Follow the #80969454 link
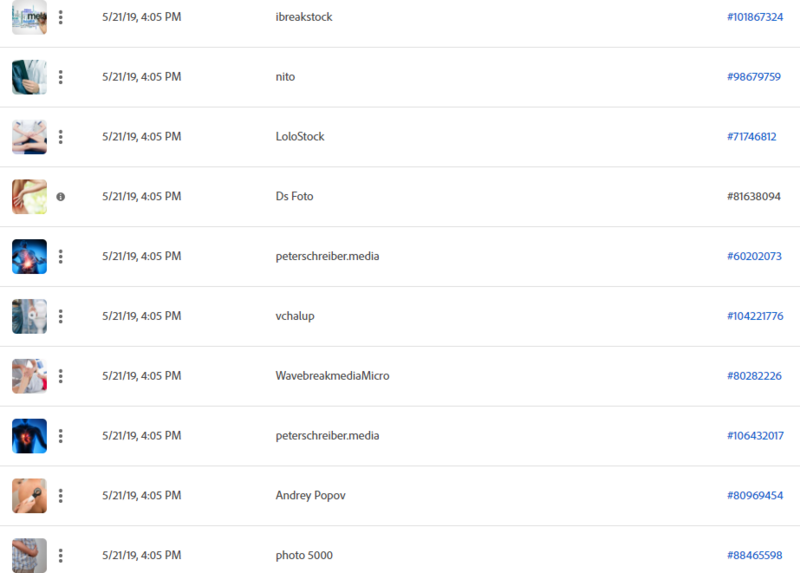Image resolution: width=800 pixels, height=573 pixels. (x=755, y=495)
